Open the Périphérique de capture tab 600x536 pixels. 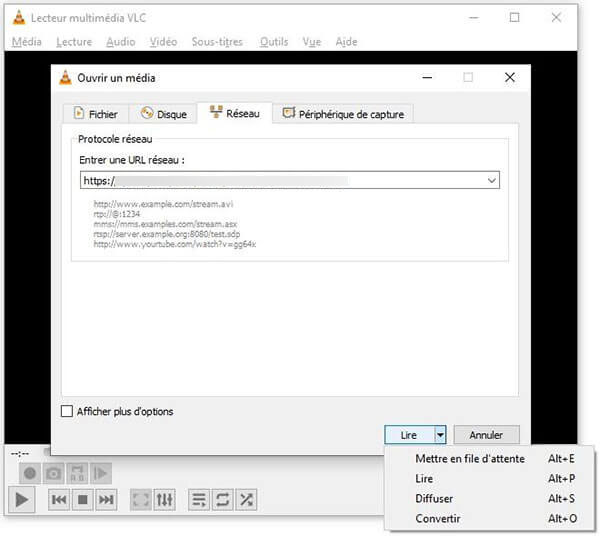[x=344, y=114]
